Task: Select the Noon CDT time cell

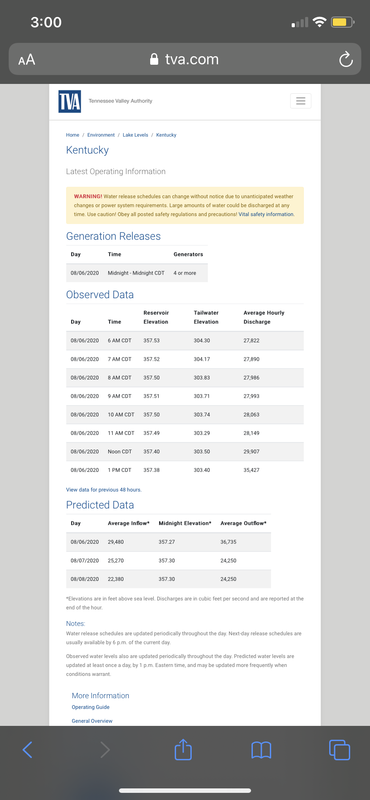Action: [119, 452]
